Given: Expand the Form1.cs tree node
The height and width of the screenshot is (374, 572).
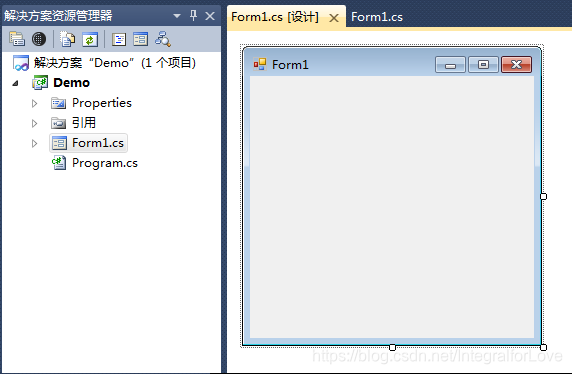Looking at the screenshot, I should click(35, 143).
